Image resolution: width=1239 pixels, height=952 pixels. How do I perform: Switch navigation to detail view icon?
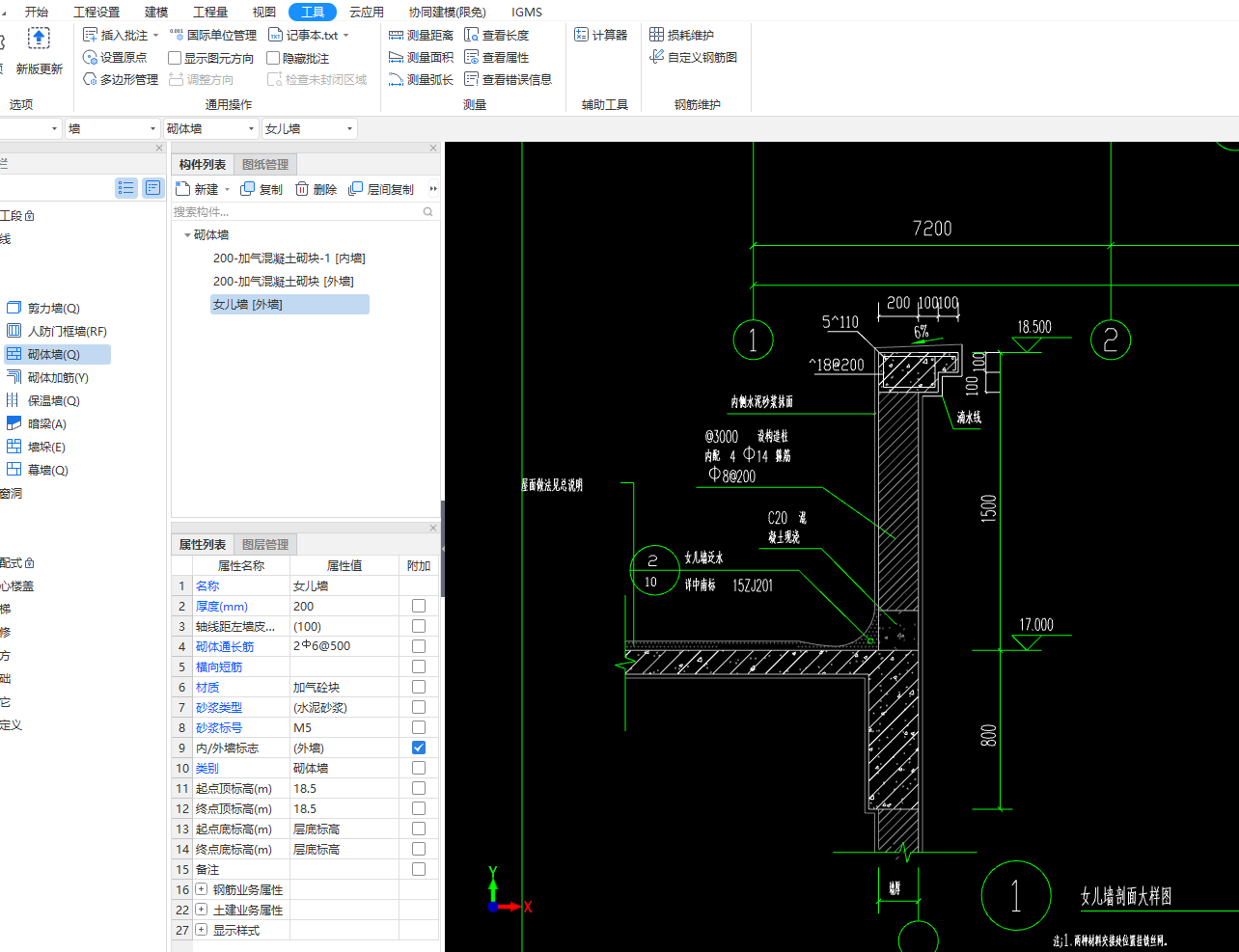[153, 188]
